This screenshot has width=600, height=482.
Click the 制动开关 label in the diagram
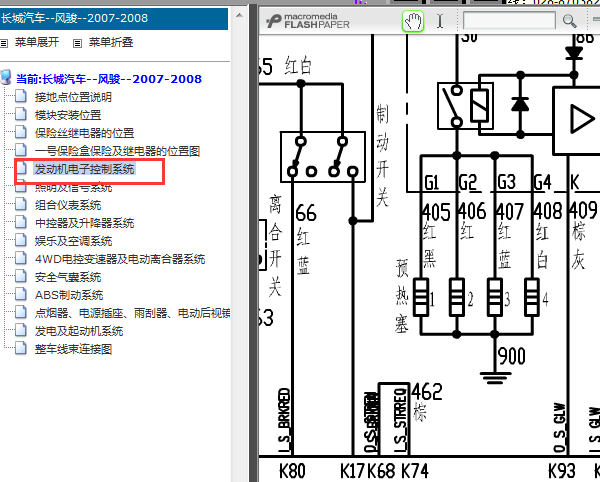pos(382,156)
